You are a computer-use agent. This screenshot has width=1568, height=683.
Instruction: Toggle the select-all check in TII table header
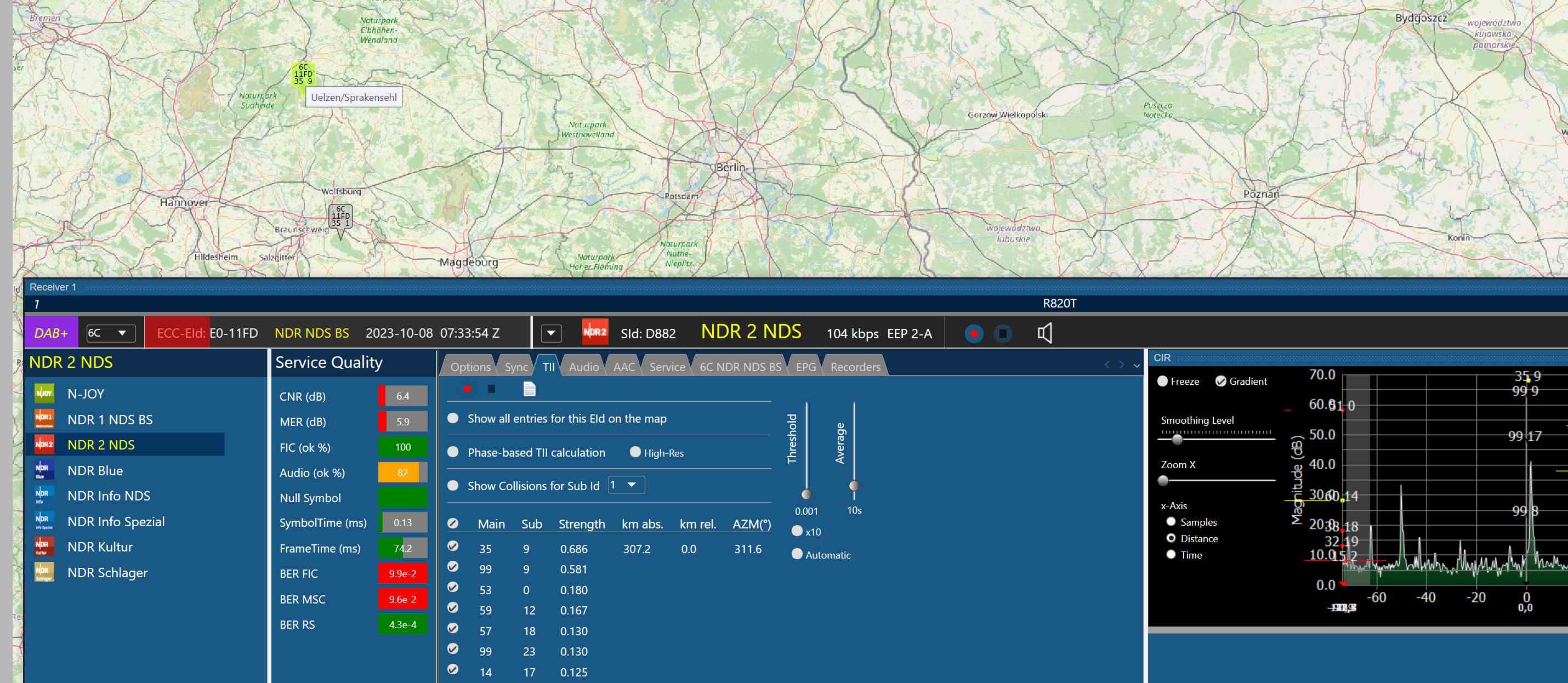pos(453,523)
